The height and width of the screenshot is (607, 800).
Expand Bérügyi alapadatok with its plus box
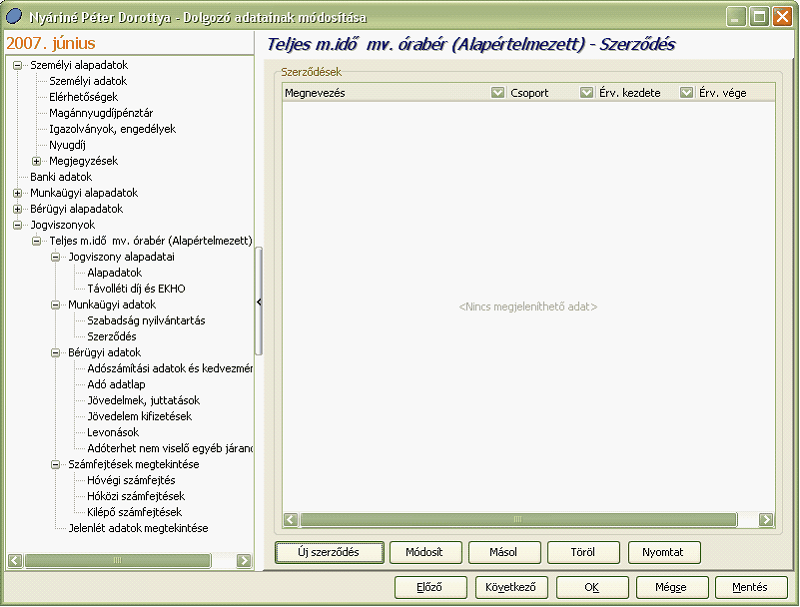17,209
